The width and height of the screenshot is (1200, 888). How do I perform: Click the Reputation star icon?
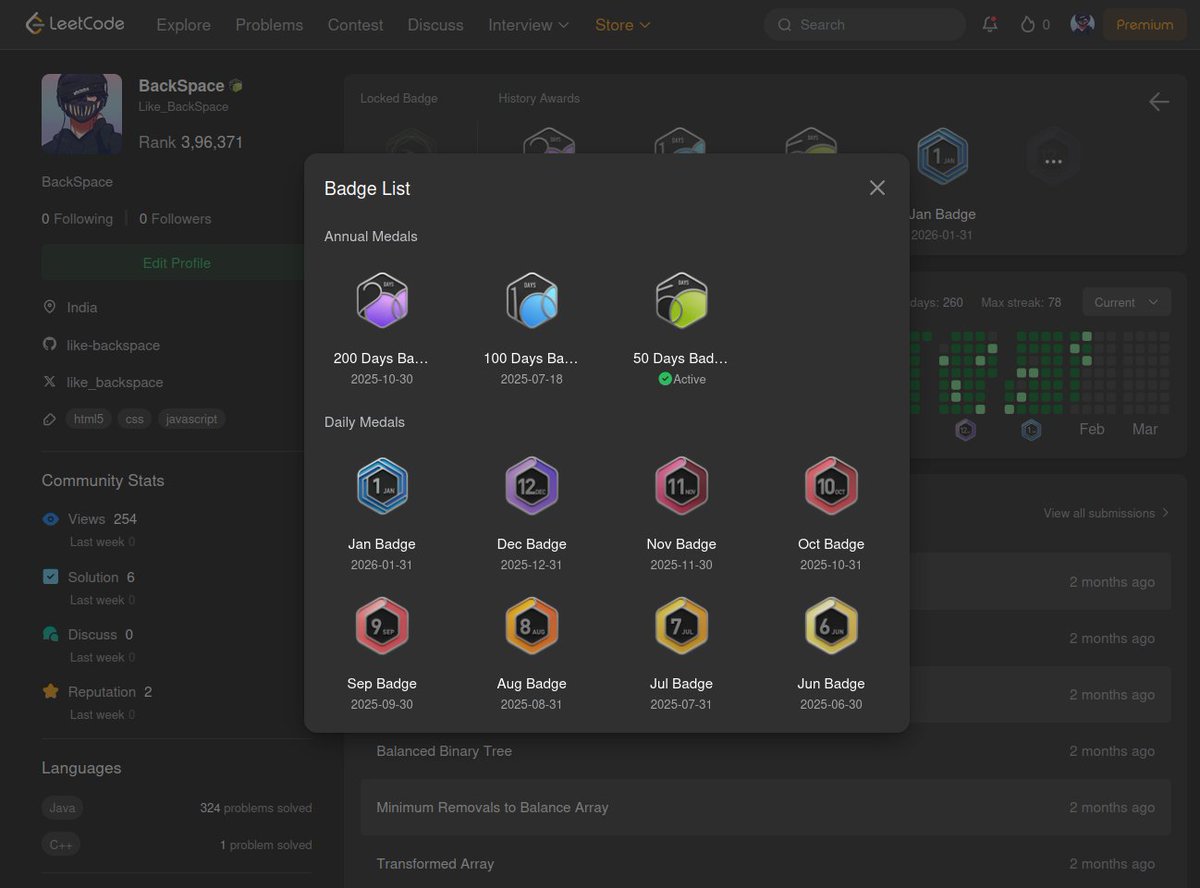tap(50, 691)
